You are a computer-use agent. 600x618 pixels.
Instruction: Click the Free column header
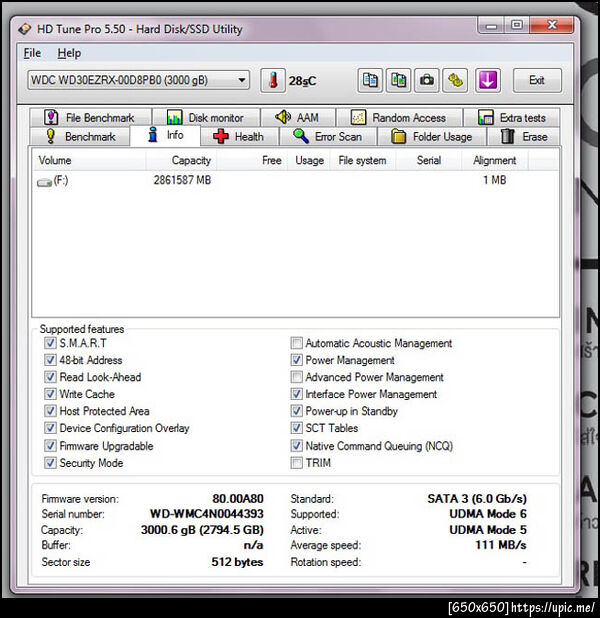tap(252, 160)
